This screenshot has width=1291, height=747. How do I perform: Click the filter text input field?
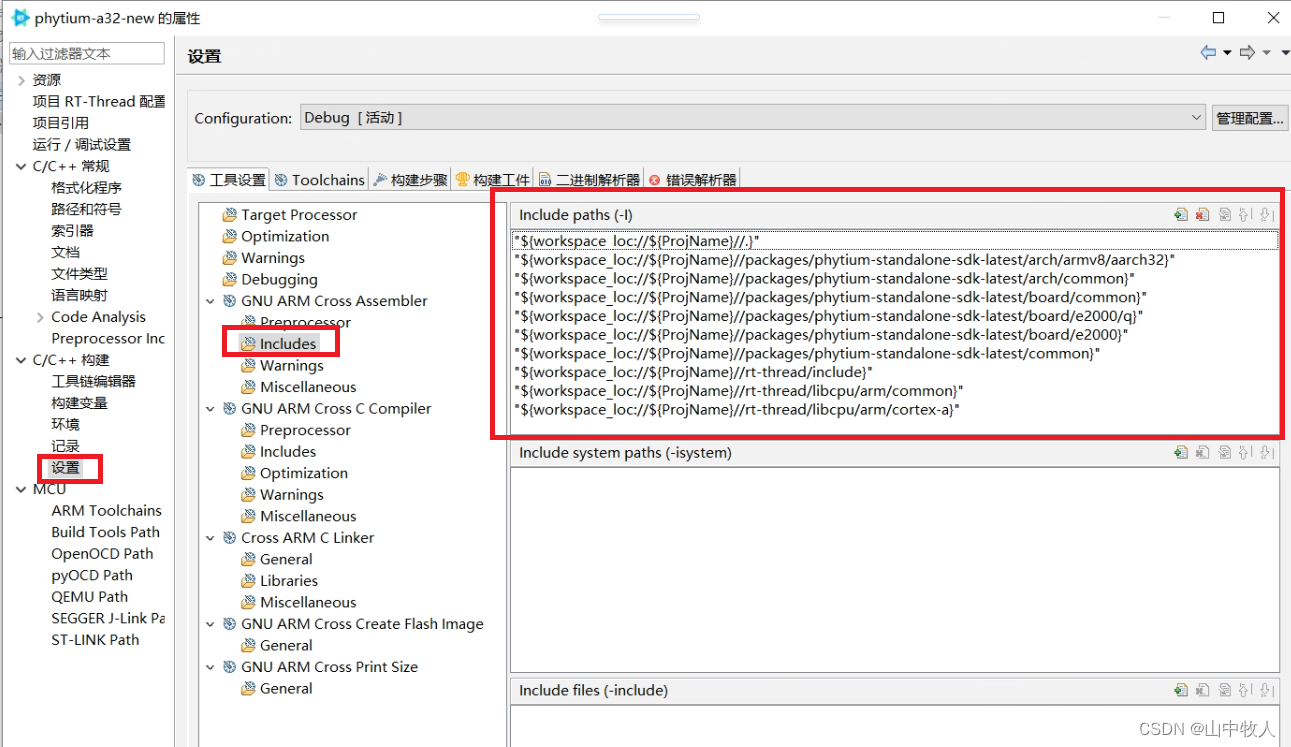pos(86,54)
